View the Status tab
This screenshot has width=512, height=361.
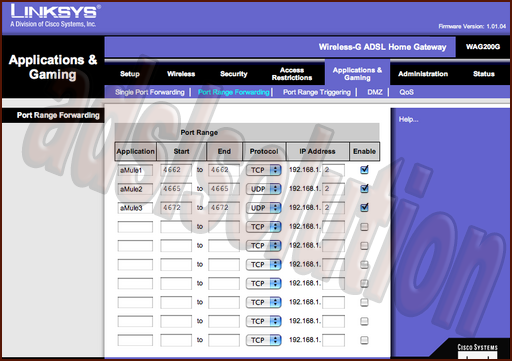[484, 74]
